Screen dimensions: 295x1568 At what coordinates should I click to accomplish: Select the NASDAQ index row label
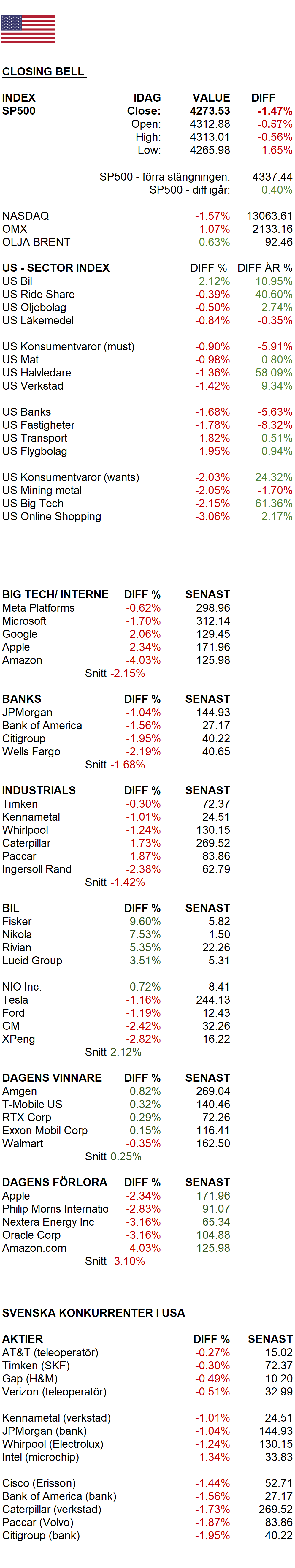click(x=26, y=216)
